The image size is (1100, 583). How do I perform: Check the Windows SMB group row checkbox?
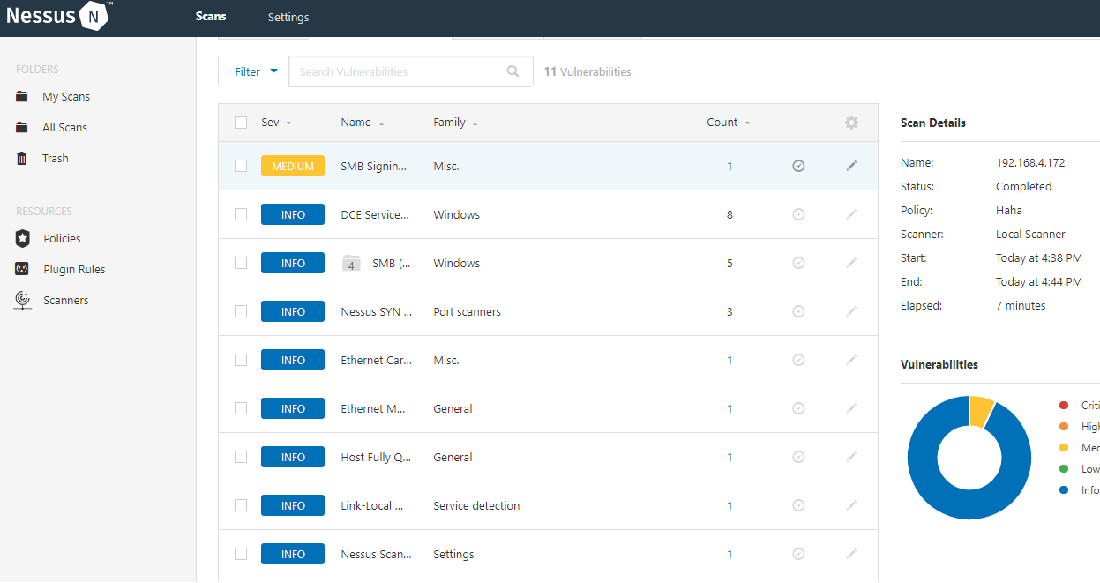tap(241, 263)
